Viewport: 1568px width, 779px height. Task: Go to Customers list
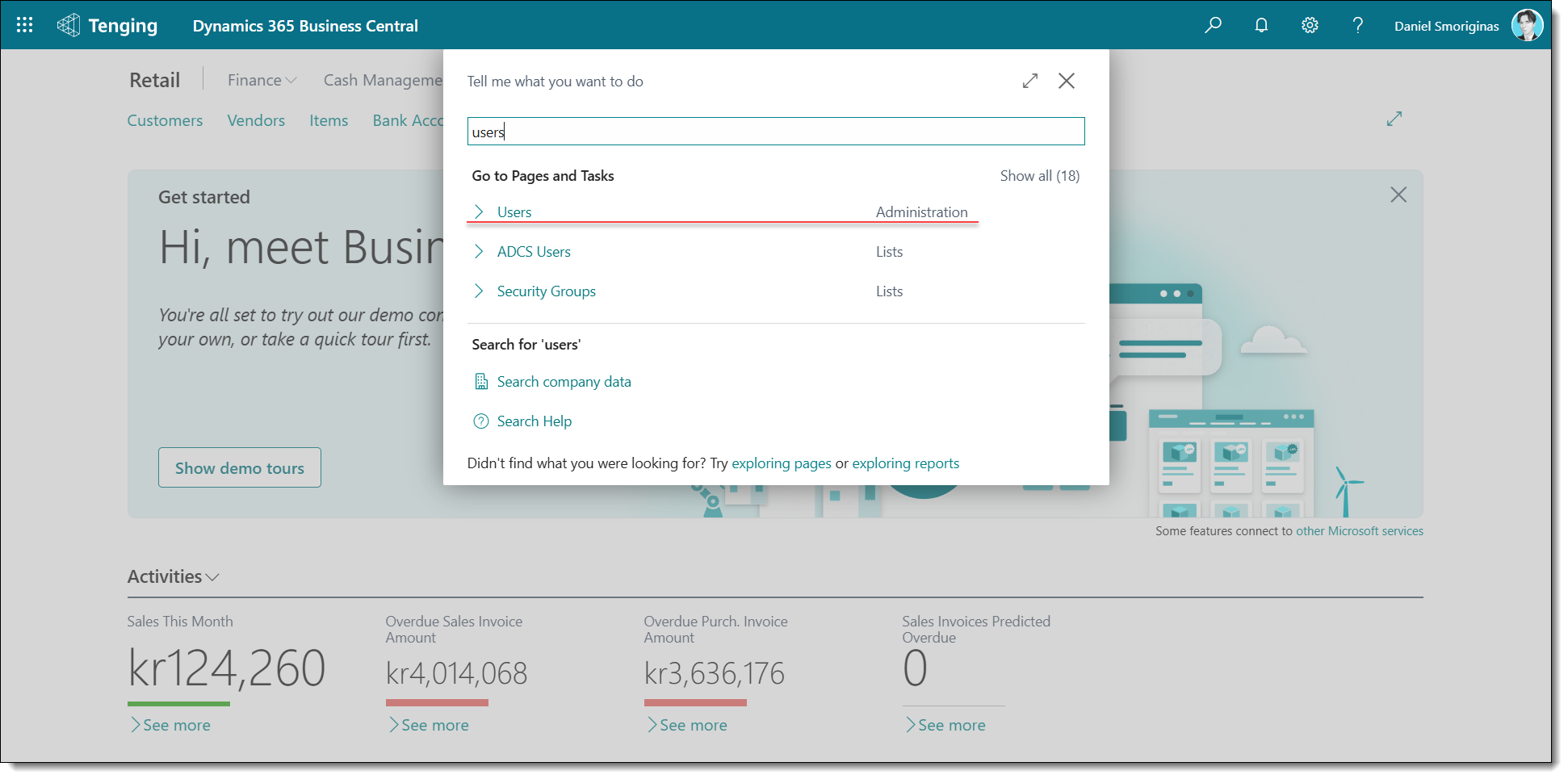pyautogui.click(x=165, y=120)
